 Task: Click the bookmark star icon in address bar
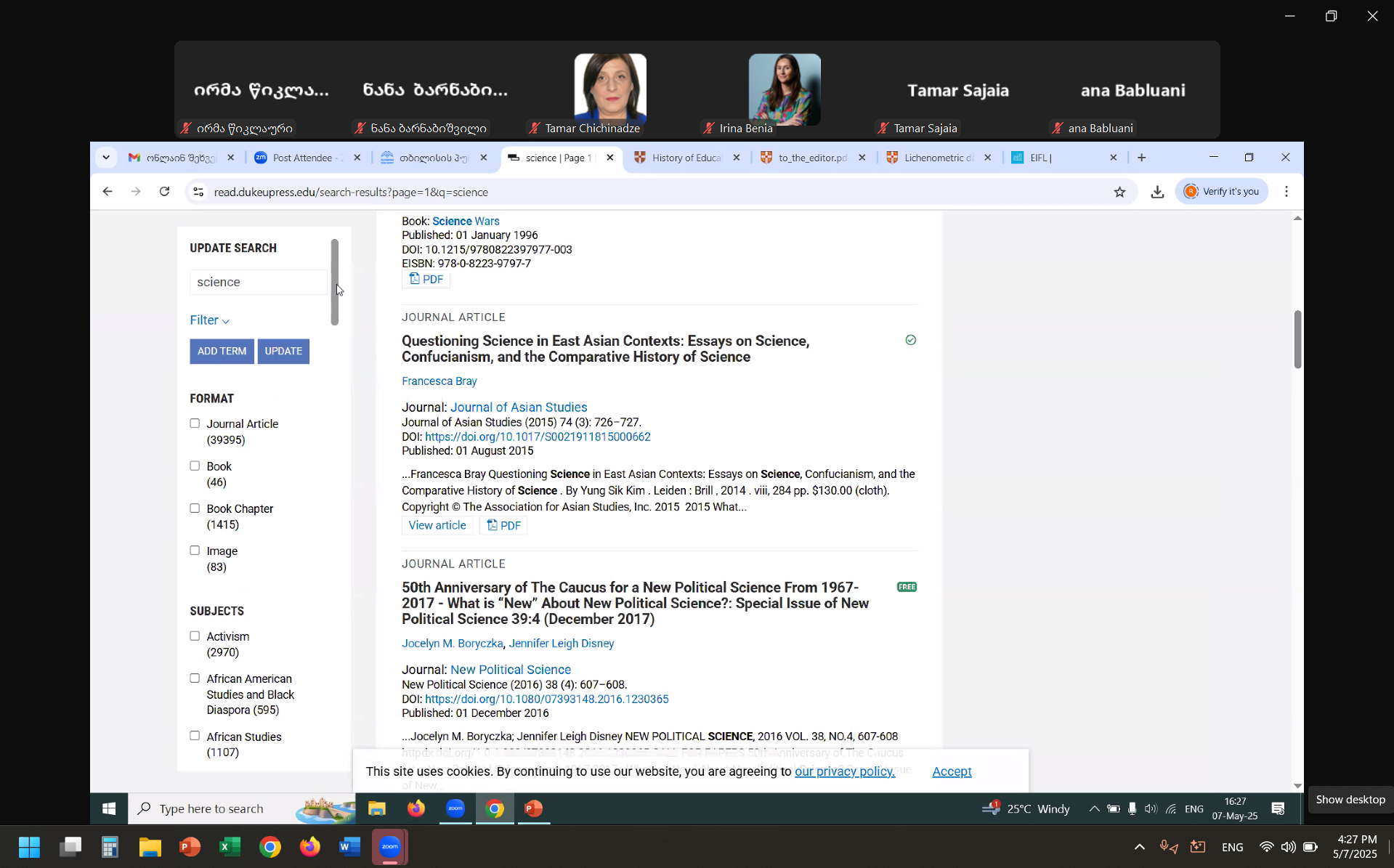[1119, 192]
